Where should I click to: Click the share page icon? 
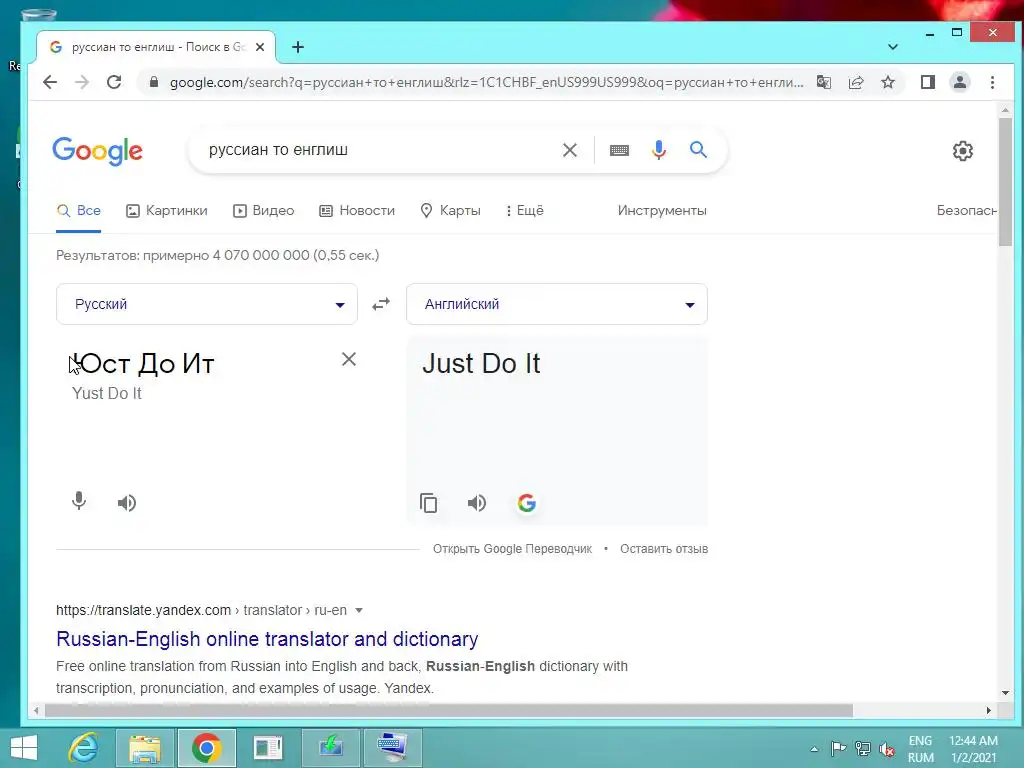856,82
